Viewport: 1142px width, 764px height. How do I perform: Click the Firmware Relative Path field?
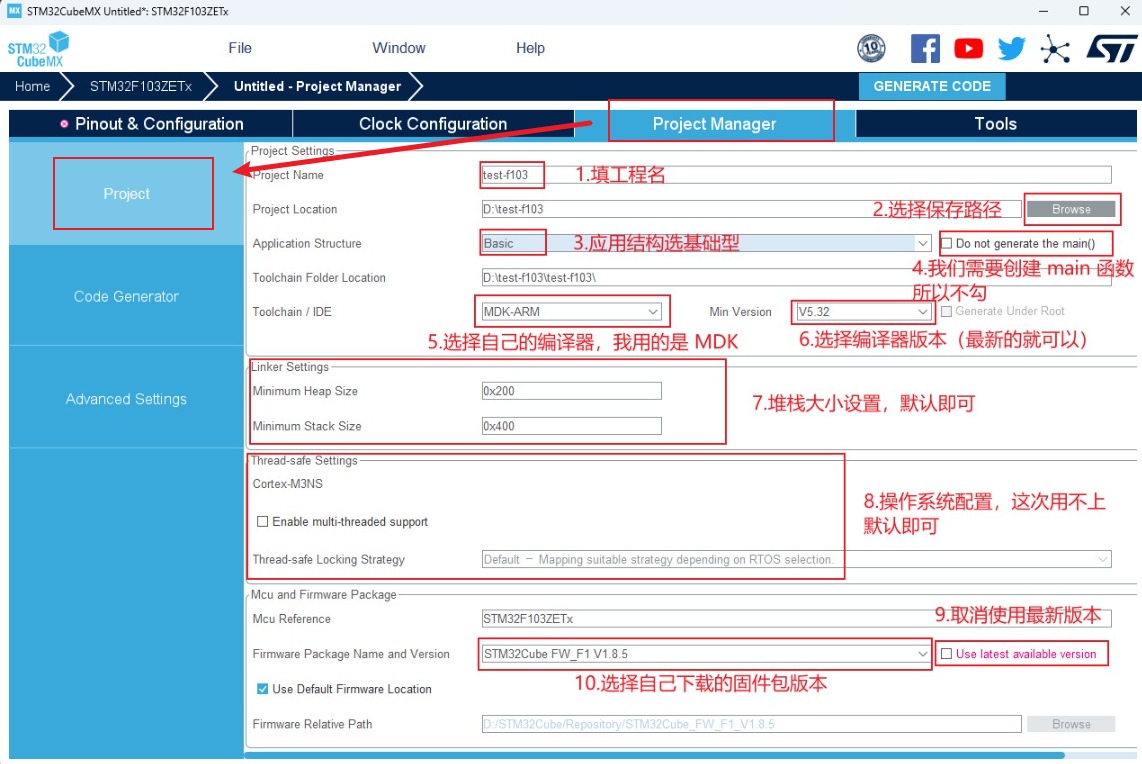pos(751,724)
